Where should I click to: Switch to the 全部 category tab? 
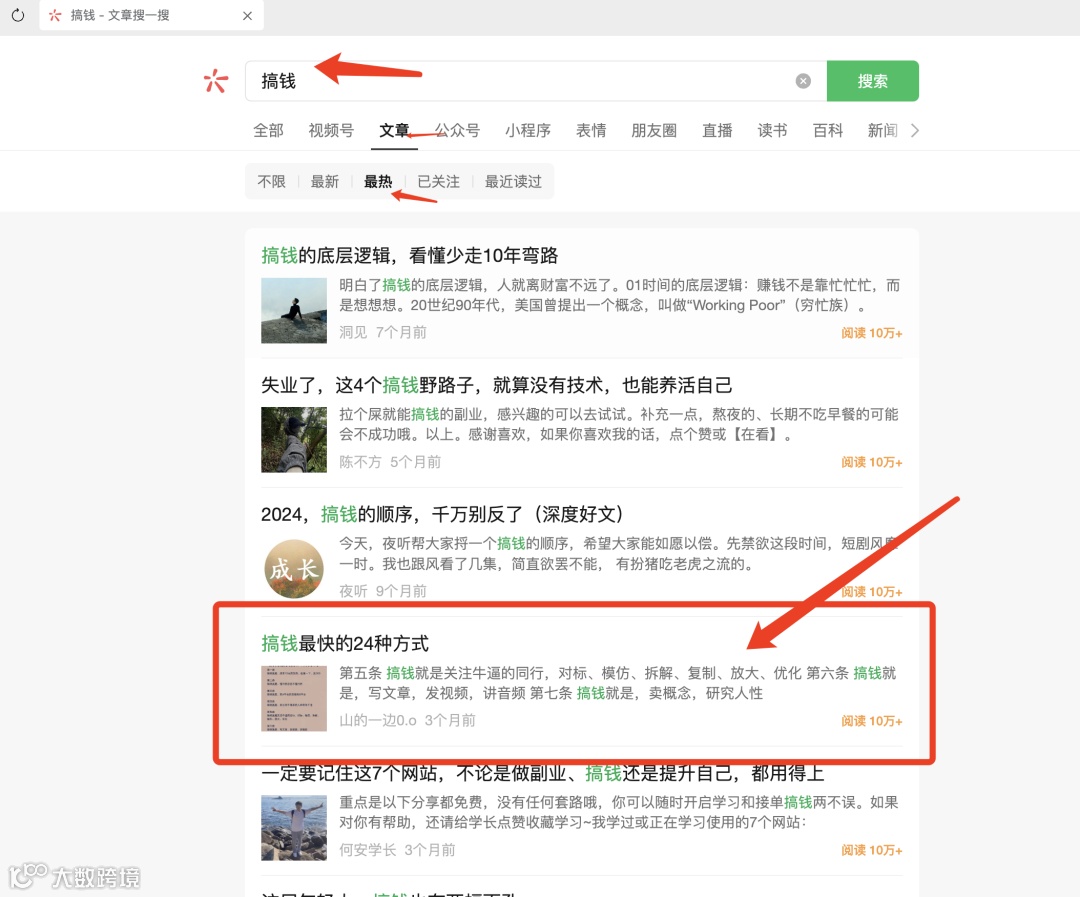click(268, 130)
